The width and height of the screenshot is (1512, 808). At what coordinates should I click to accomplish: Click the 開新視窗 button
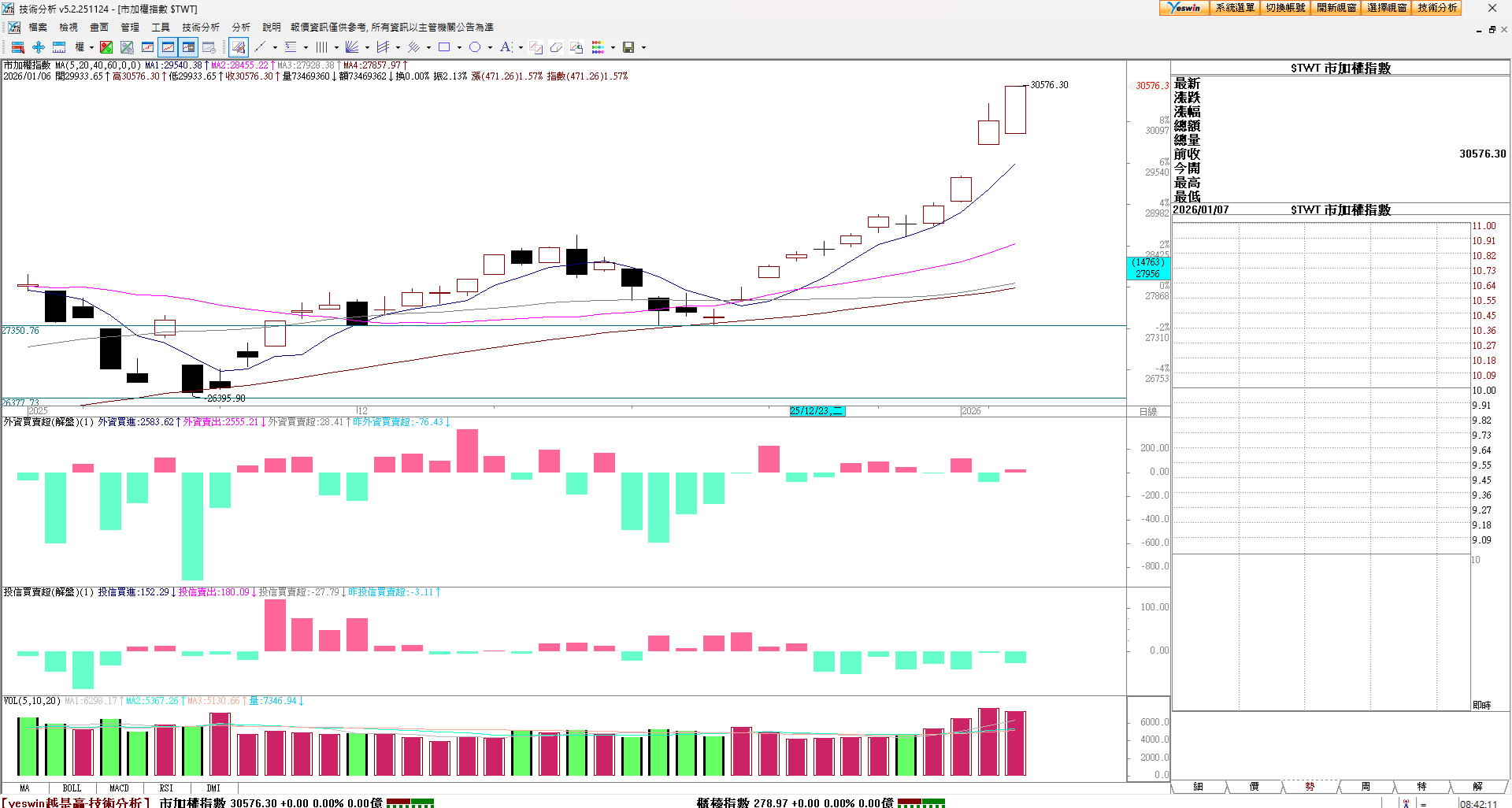(1336, 8)
